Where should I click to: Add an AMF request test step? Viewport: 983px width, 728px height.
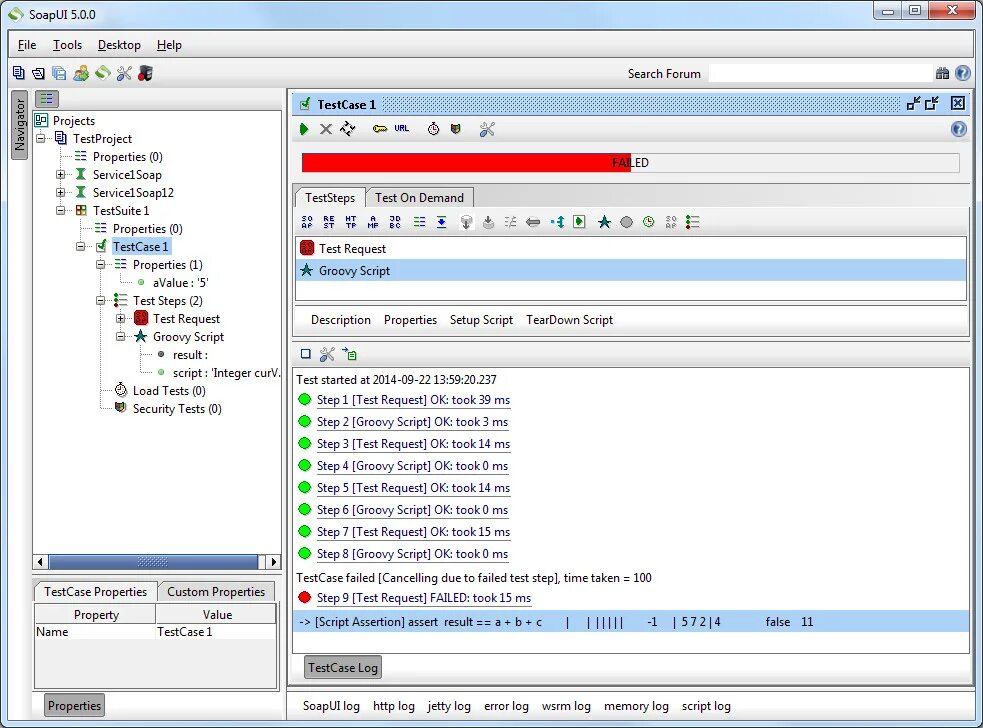pos(373,222)
